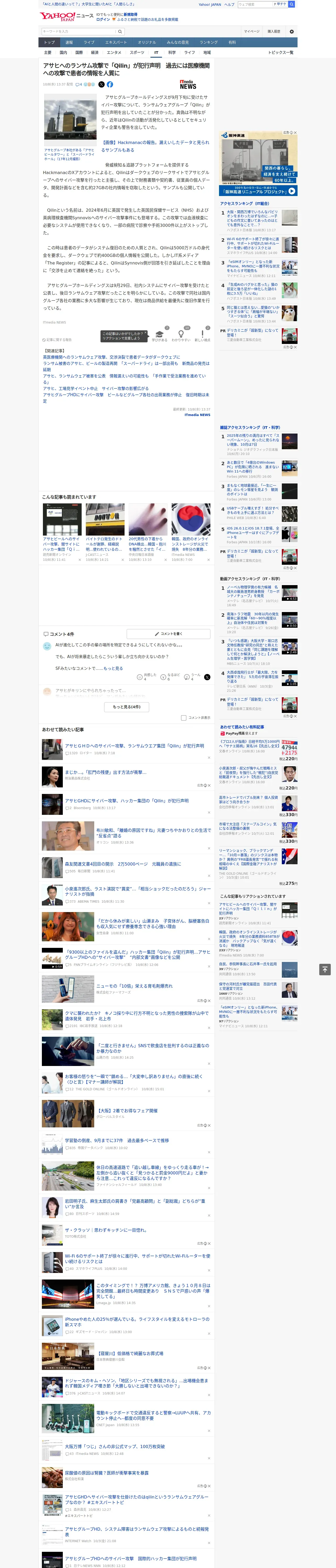Click the pencil コメントを書く button

coord(168,634)
